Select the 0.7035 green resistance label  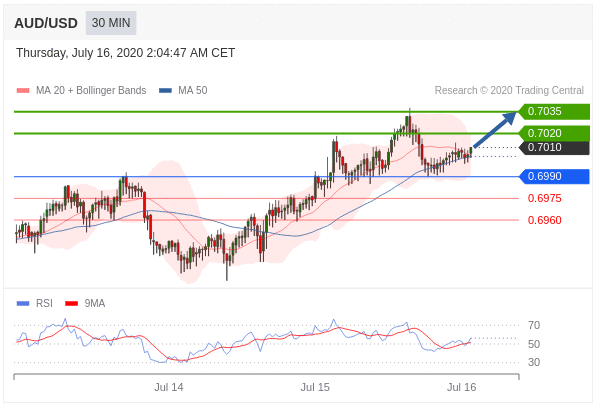[x=554, y=112]
